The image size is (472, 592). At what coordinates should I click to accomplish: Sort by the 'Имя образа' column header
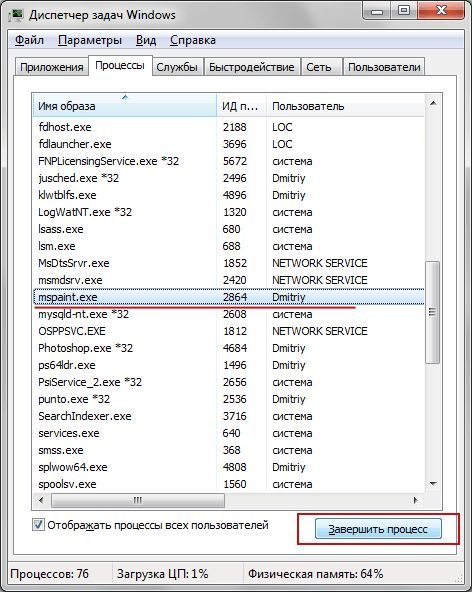pyautogui.click(x=125, y=105)
